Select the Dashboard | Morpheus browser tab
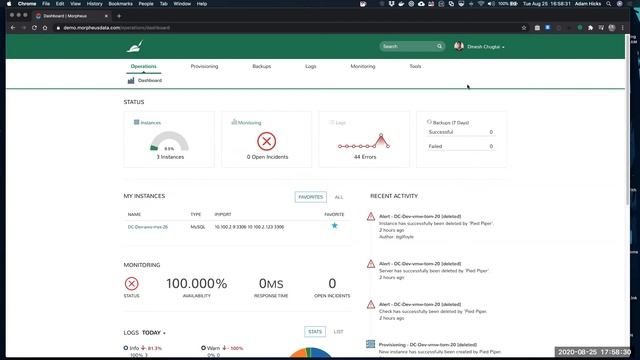This screenshot has height=360, width=640. [x=71, y=16]
